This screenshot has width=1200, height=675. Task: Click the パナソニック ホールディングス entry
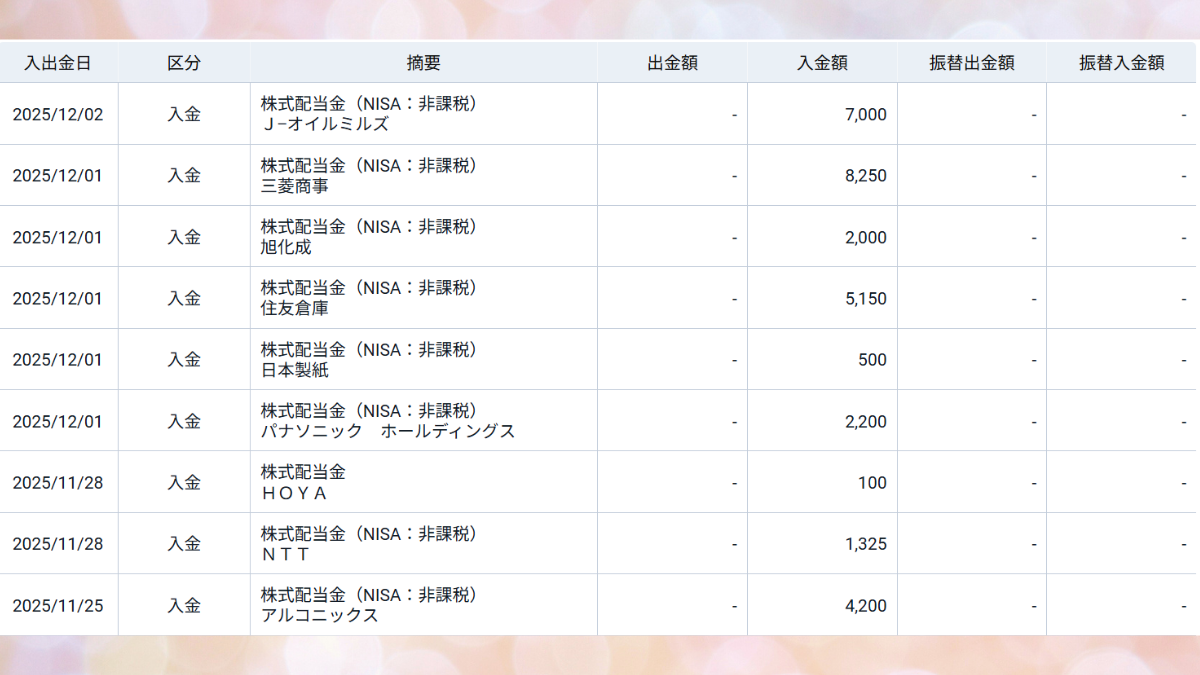[x=388, y=432]
